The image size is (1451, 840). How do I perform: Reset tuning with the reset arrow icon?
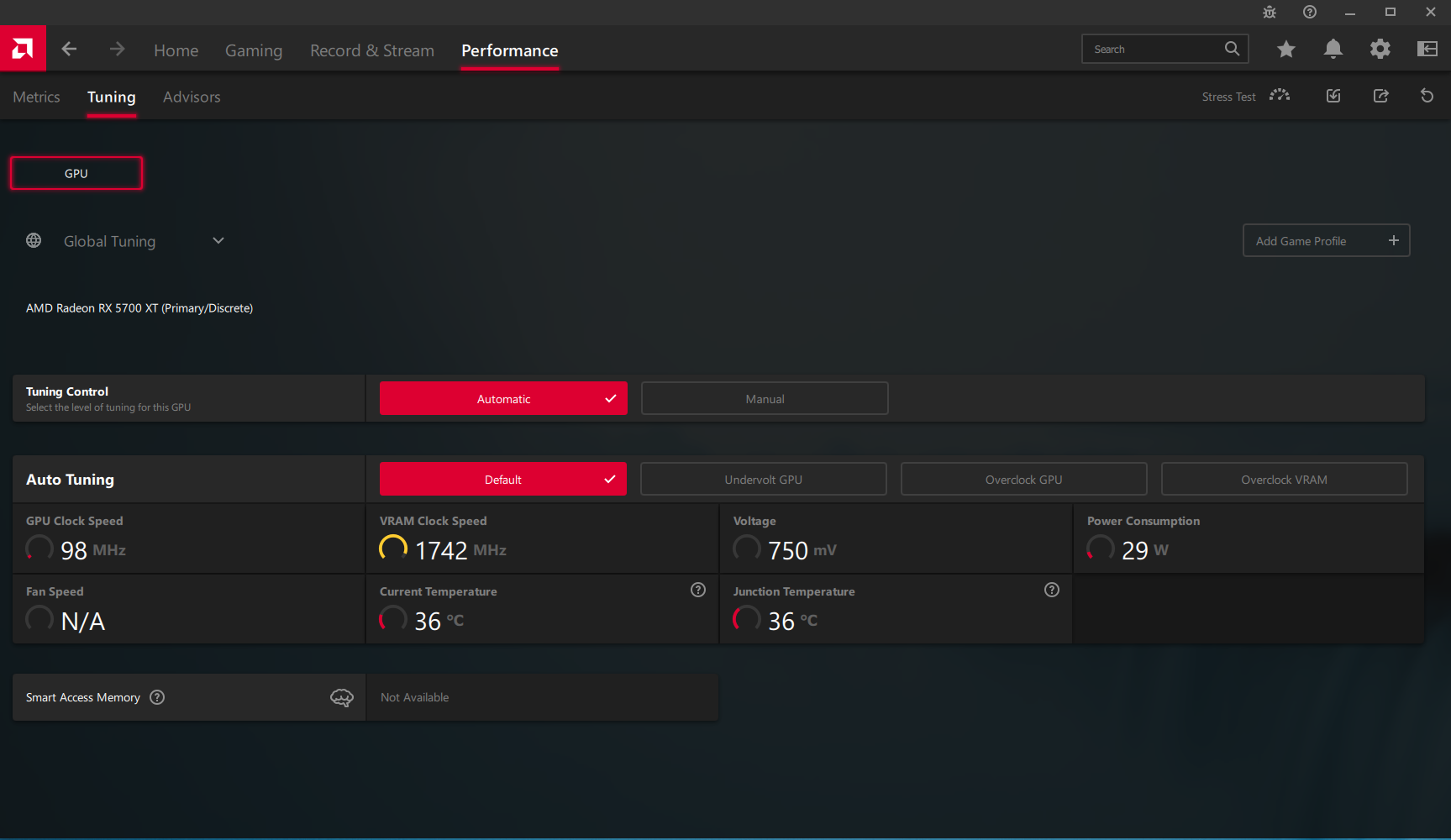point(1427,96)
